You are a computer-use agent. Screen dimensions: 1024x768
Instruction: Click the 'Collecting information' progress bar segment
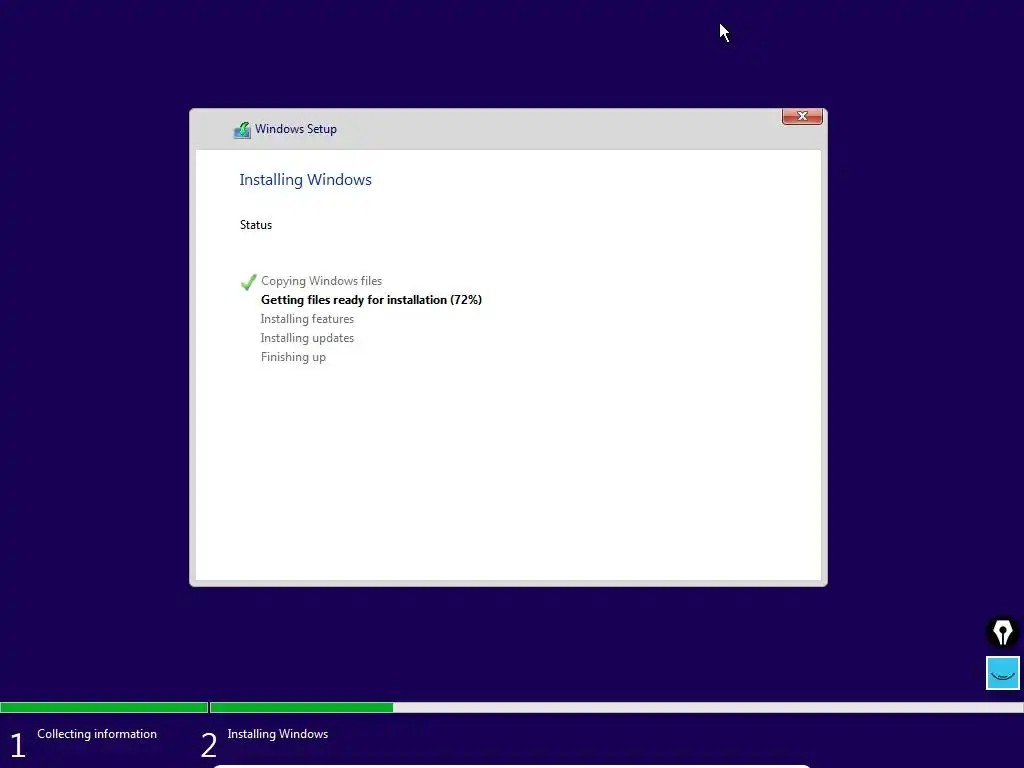point(104,707)
